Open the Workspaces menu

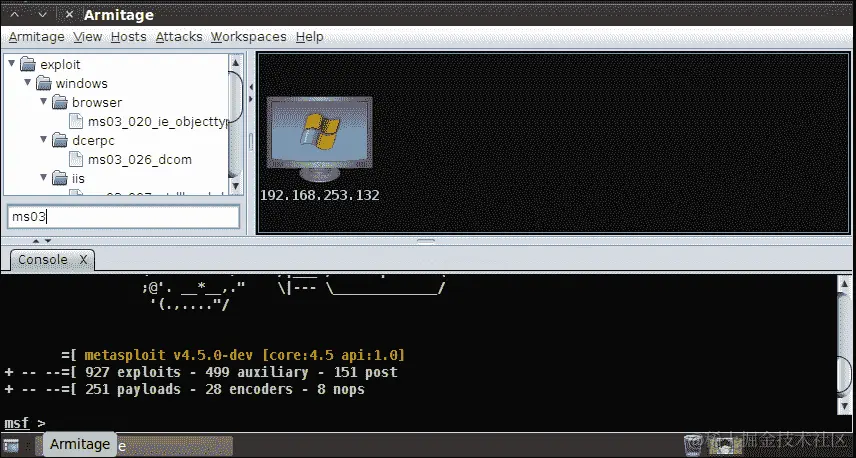coord(248,37)
